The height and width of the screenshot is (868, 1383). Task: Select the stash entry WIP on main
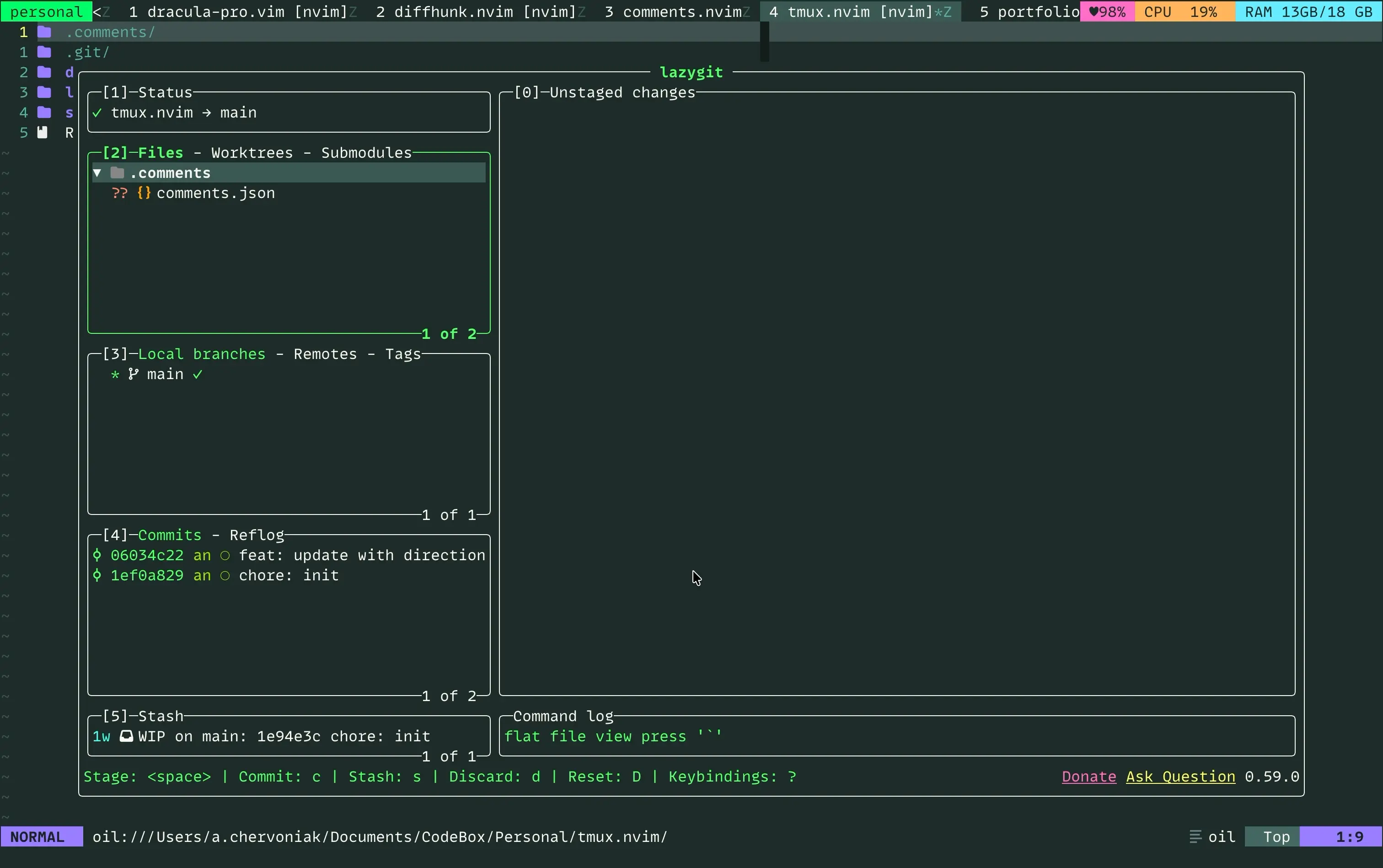tap(289, 736)
